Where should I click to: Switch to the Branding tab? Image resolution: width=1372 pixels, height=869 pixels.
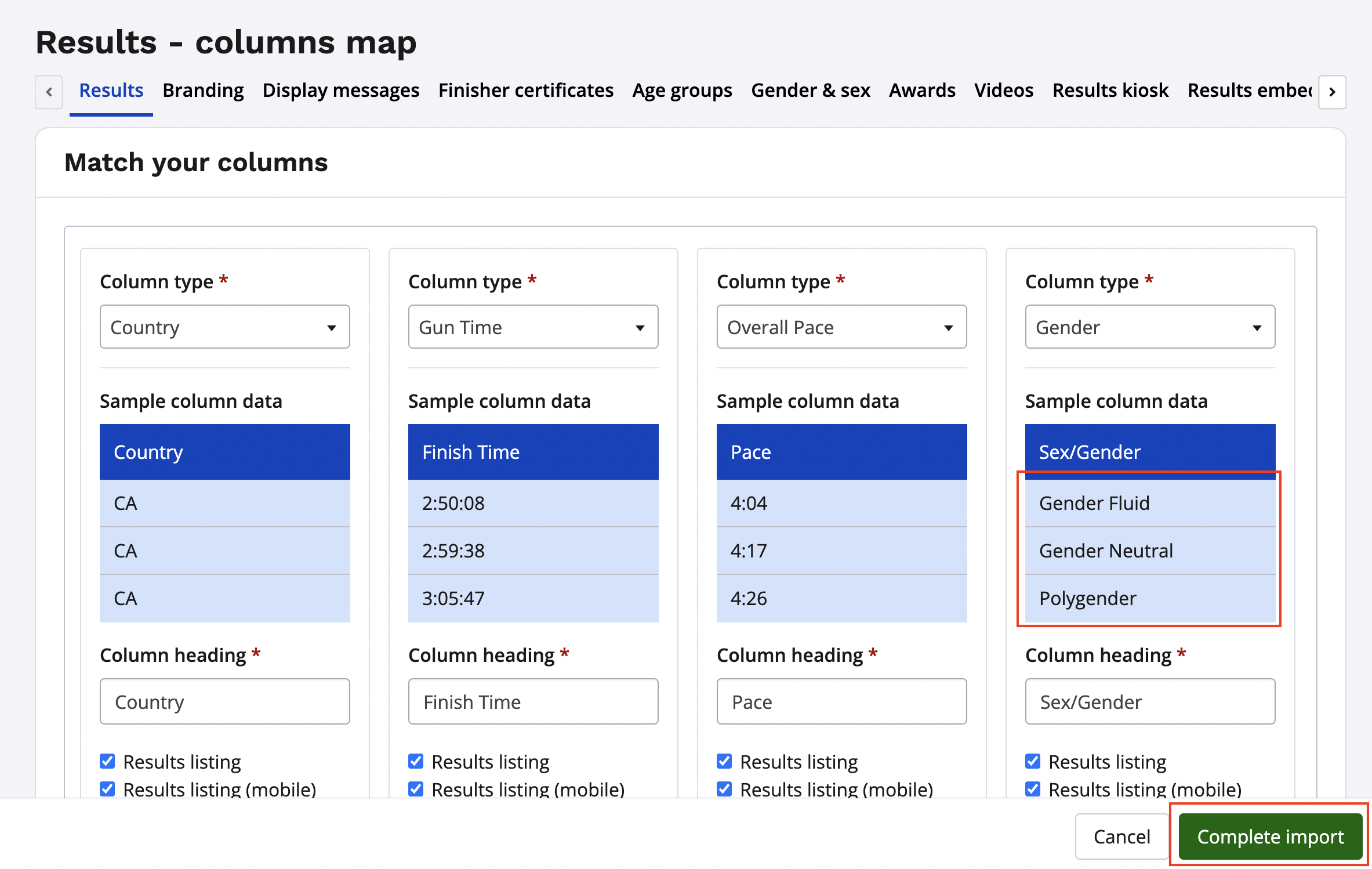click(203, 90)
